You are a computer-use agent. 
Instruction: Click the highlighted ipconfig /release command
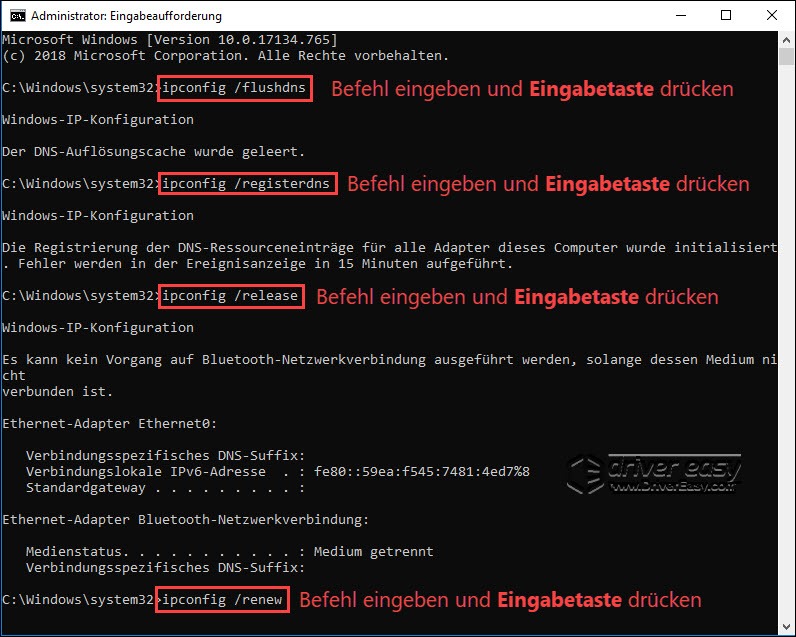click(231, 297)
